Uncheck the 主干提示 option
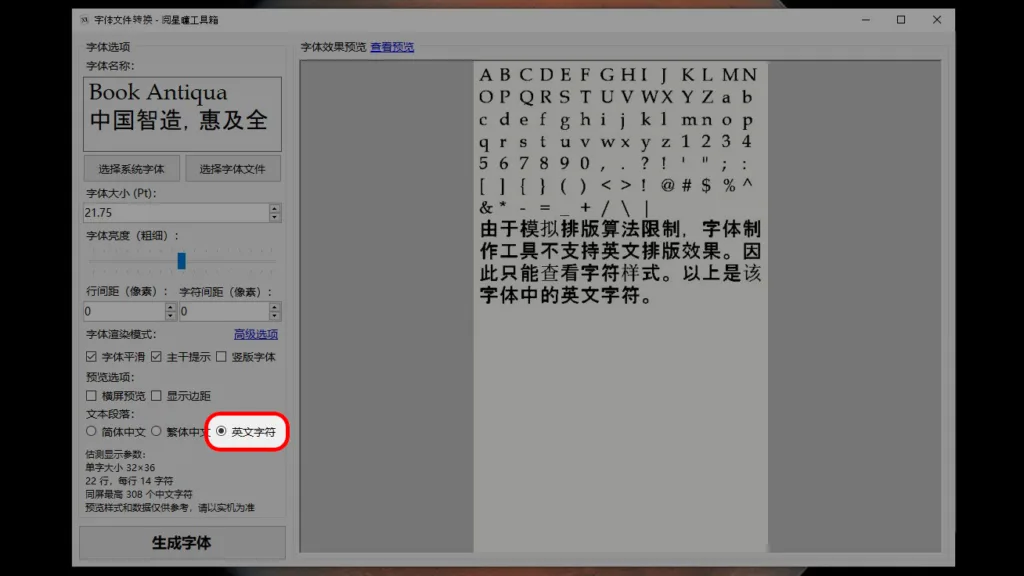The height and width of the screenshot is (576, 1024). click(x=156, y=356)
